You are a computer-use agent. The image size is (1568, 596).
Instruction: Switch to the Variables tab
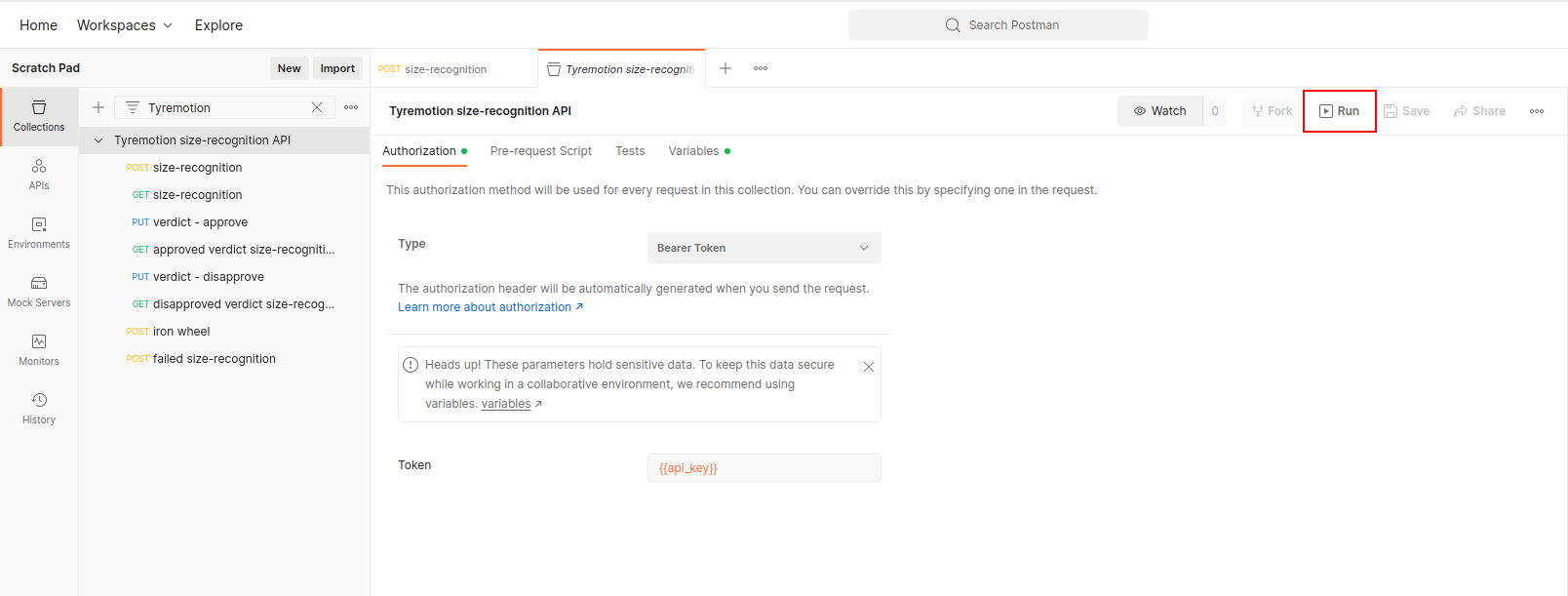[x=693, y=151]
